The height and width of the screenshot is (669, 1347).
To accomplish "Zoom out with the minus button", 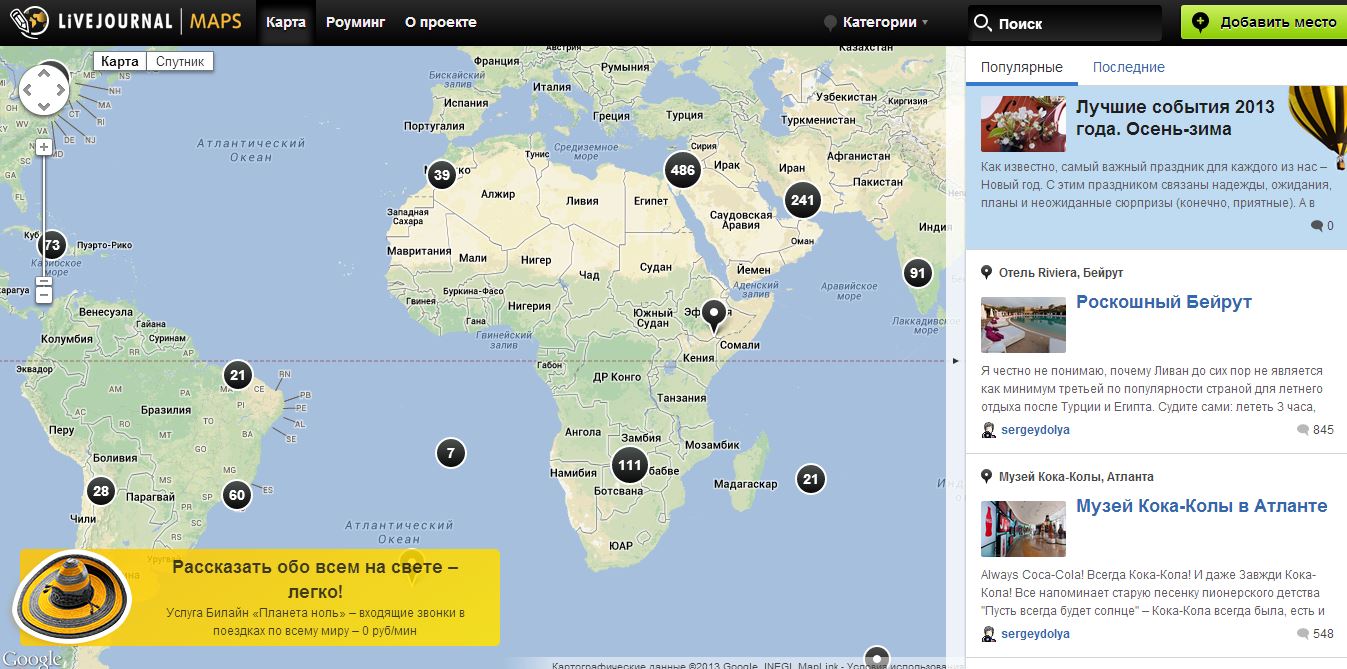I will pos(44,295).
